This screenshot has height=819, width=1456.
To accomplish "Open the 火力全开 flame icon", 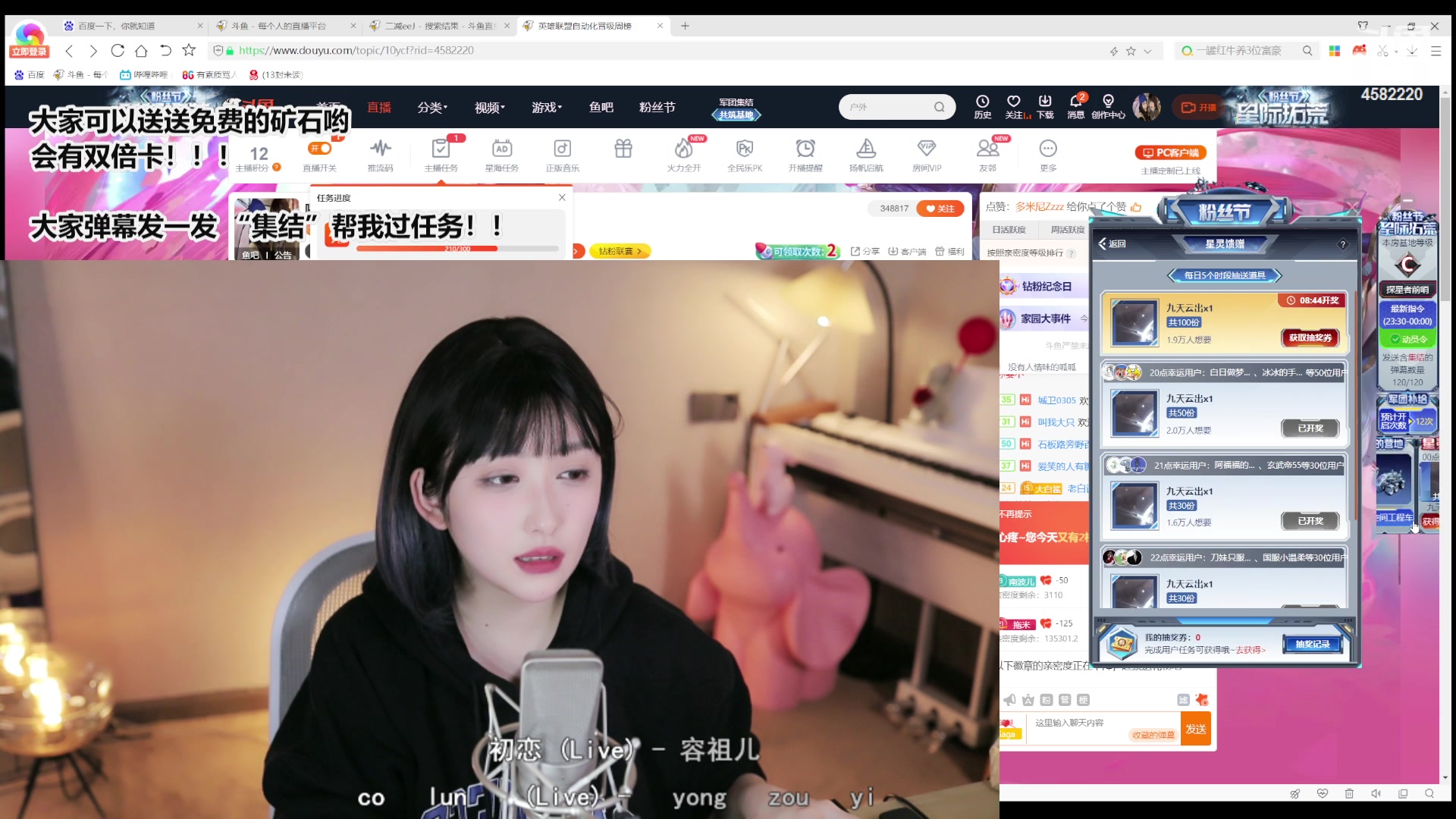I will (x=683, y=149).
